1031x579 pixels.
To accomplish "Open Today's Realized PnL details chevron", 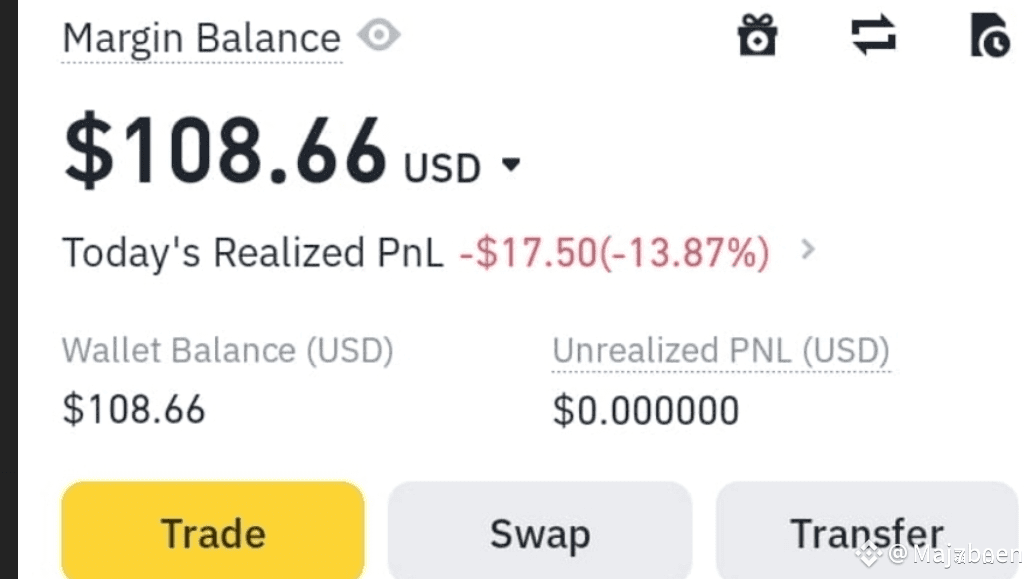I will point(808,249).
